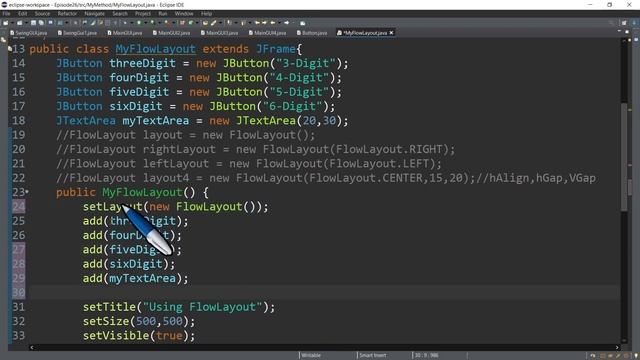
Task: Click the Forward navigation arrow icon
Action: [287, 23]
